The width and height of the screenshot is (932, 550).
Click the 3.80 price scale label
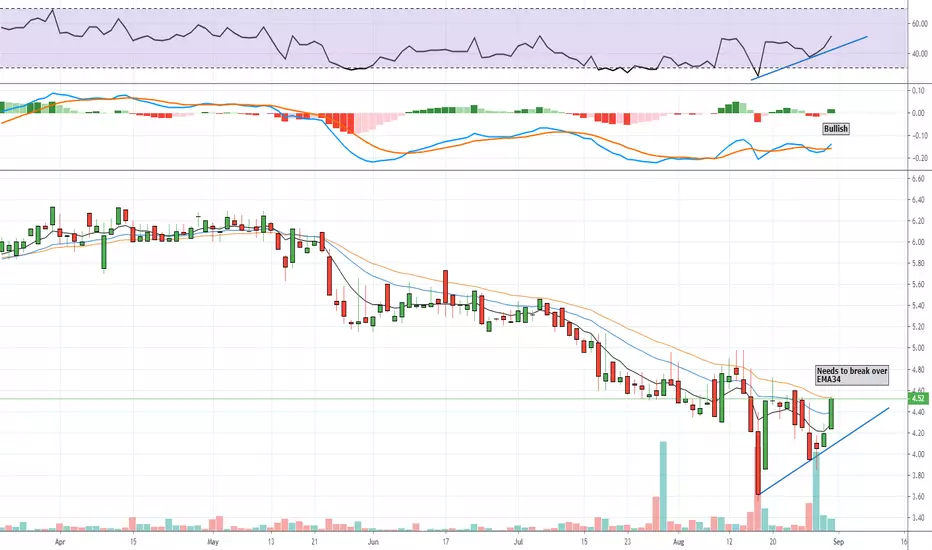918,476
